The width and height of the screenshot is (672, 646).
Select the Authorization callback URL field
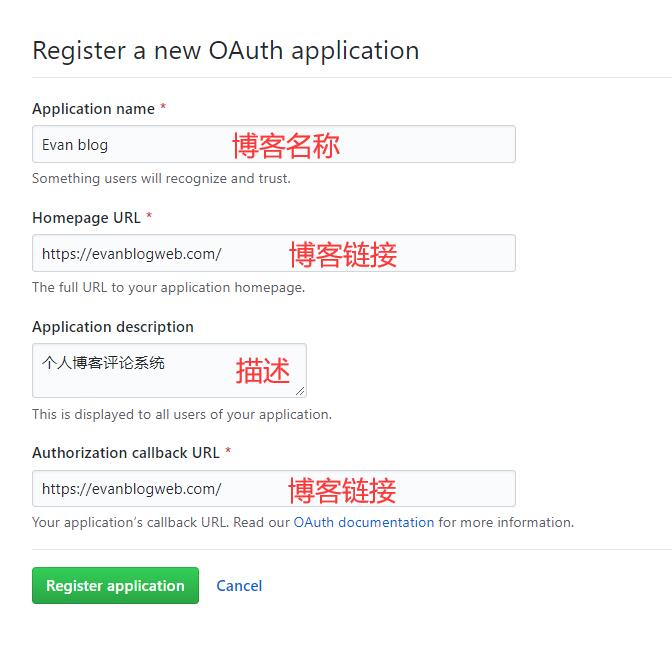pyautogui.click(x=273, y=488)
